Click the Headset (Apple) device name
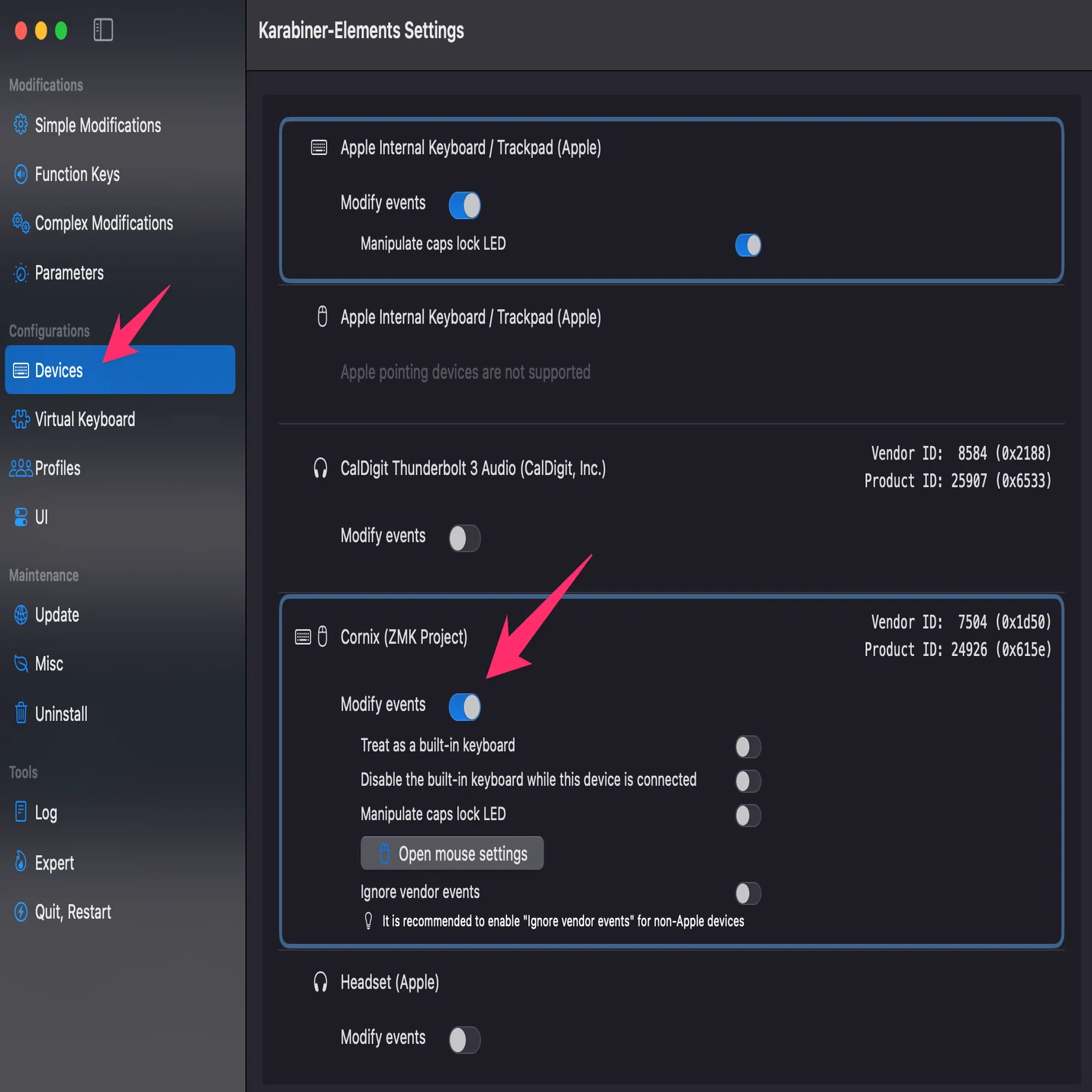1092x1092 pixels. (389, 982)
